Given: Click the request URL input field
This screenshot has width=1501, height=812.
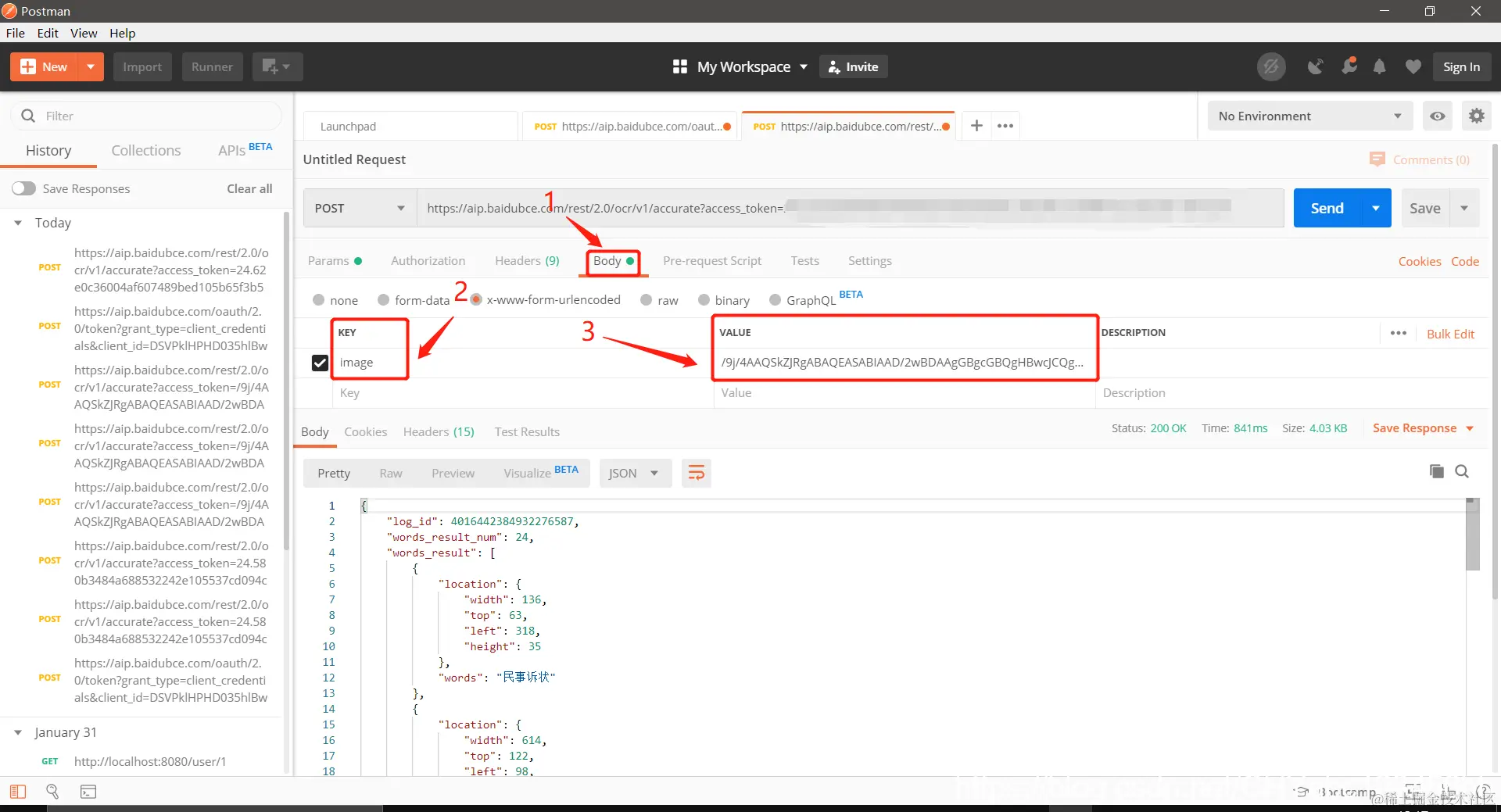Looking at the screenshot, I should tap(851, 209).
